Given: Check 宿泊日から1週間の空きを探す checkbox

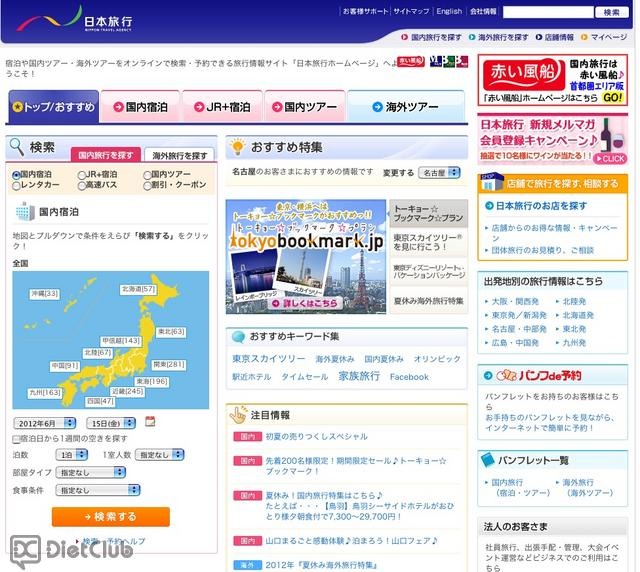Looking at the screenshot, I should (16, 439).
